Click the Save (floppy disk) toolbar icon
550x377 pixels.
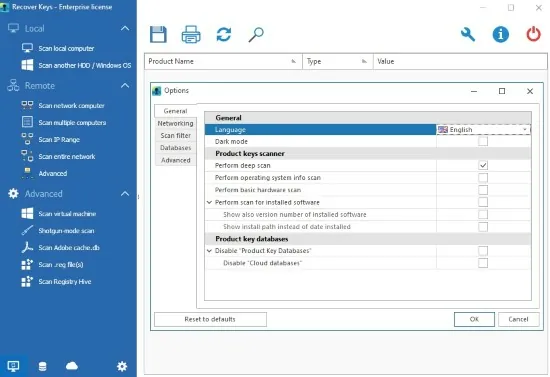(x=158, y=34)
